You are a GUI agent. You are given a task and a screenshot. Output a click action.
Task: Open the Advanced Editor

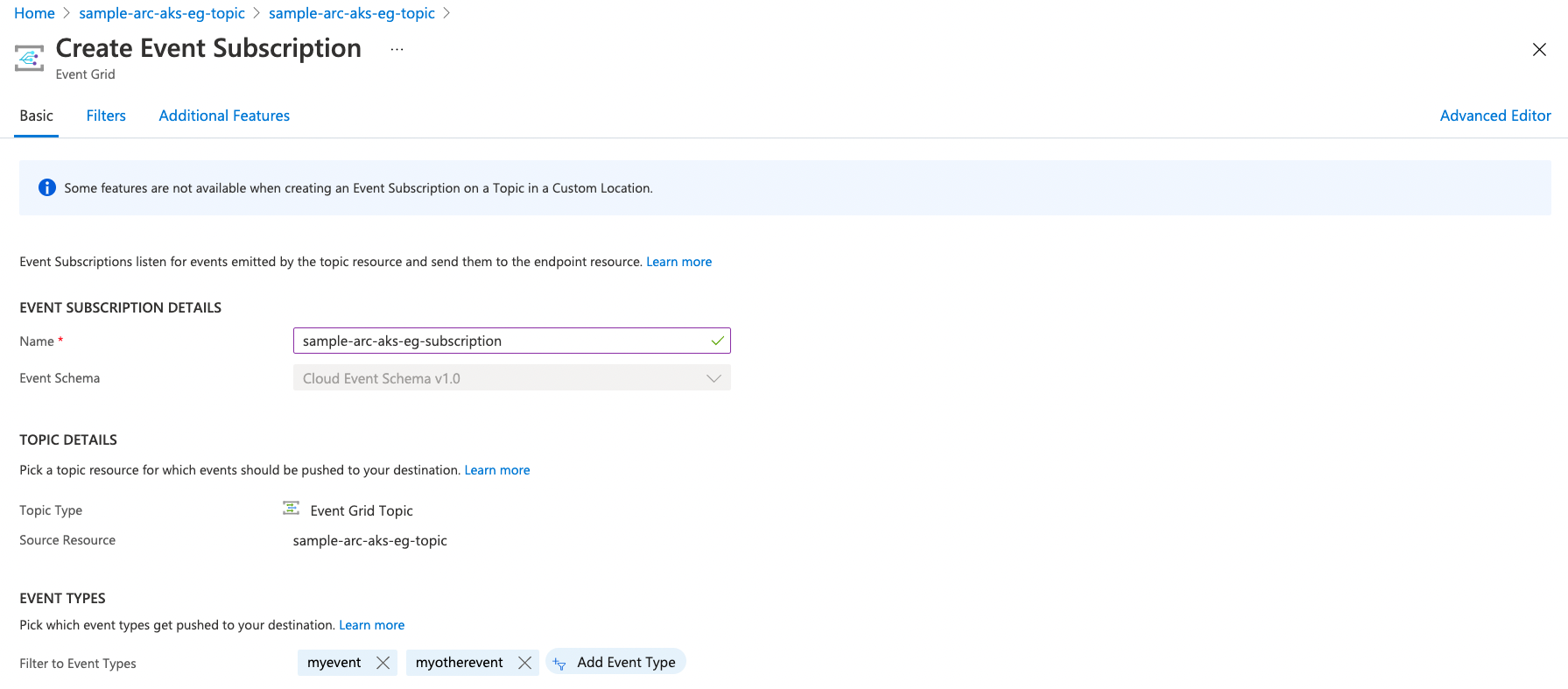1495,116
